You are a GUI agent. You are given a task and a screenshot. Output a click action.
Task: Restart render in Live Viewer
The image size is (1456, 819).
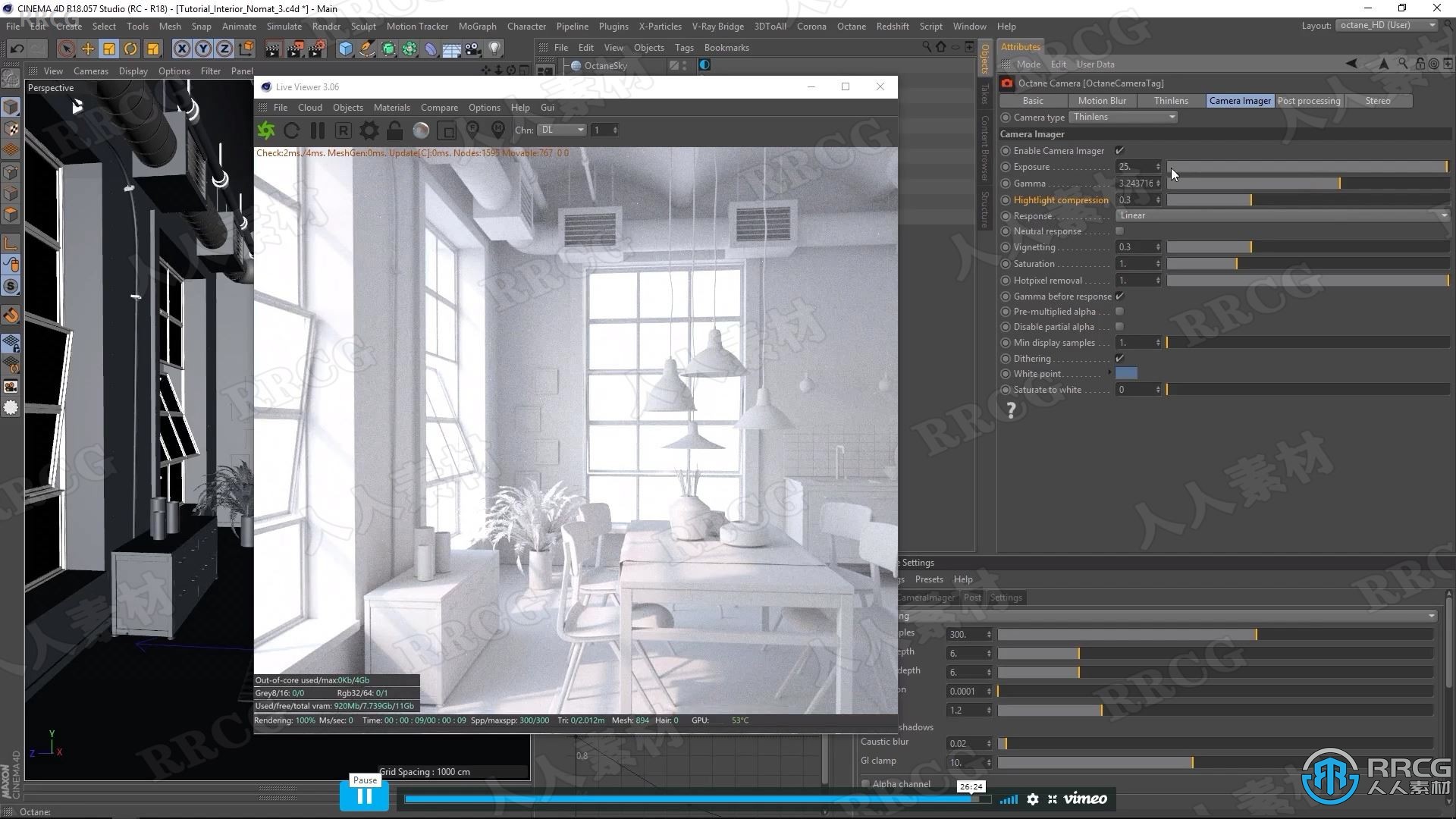[x=291, y=130]
